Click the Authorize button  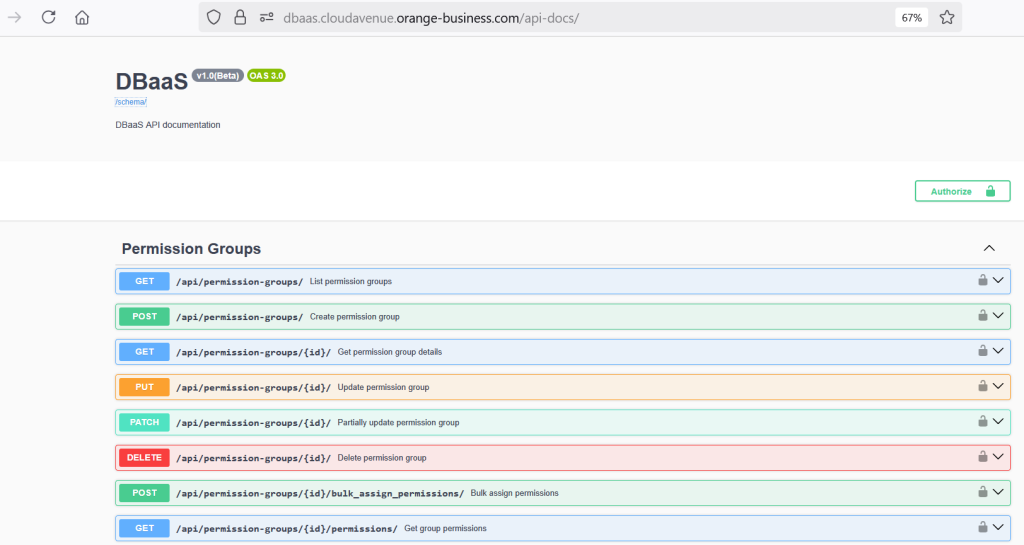962,191
